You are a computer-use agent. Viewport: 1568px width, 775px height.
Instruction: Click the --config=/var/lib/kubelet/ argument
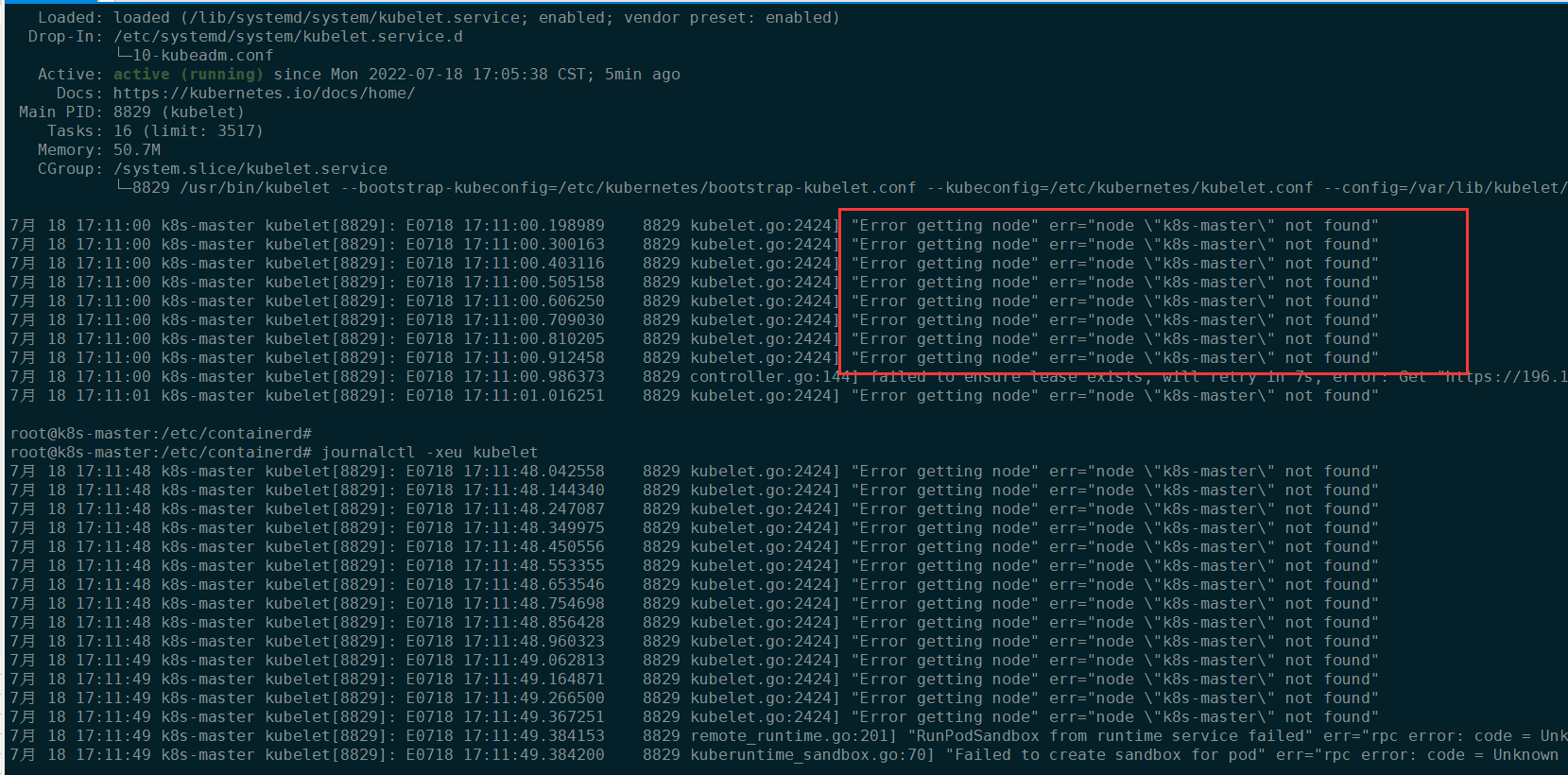click(x=1444, y=187)
